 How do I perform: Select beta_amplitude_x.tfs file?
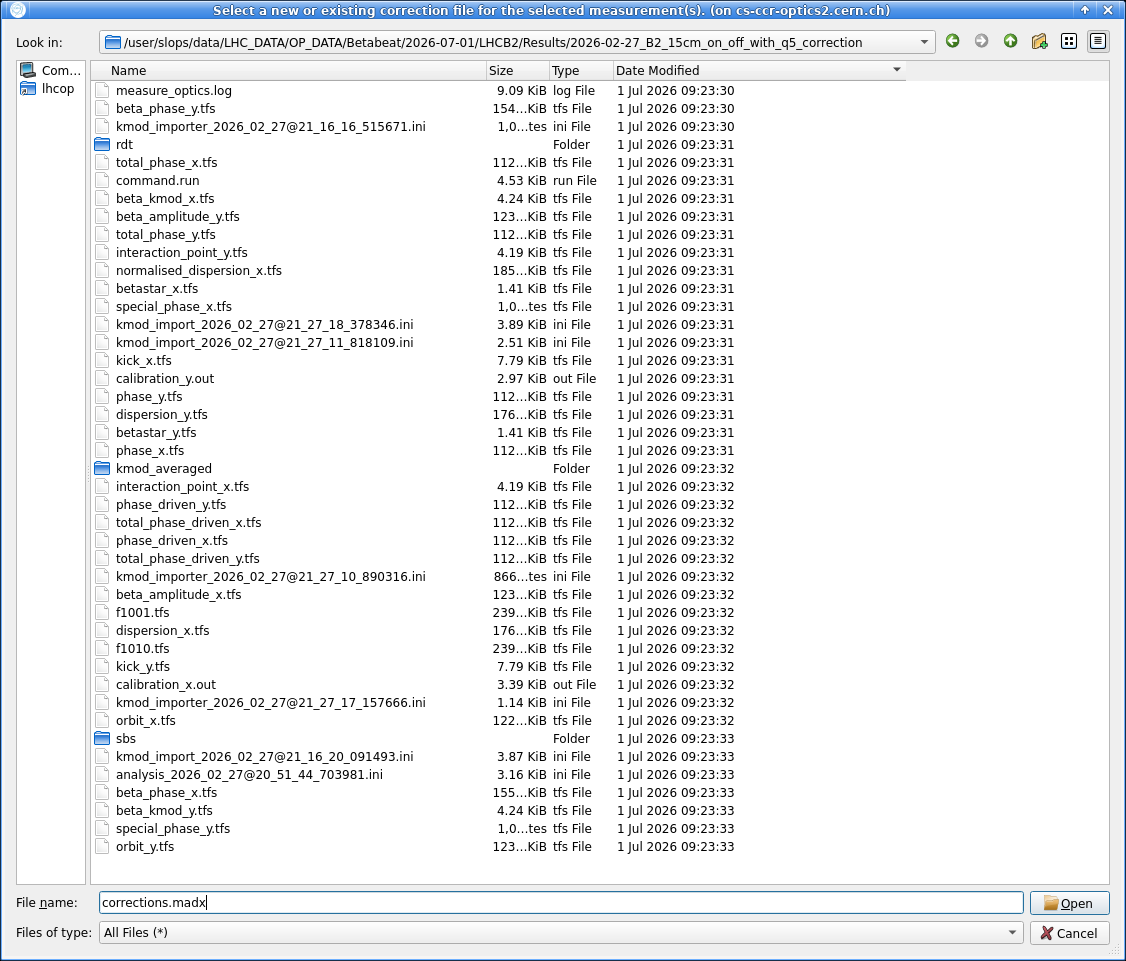pyautogui.click(x=178, y=595)
